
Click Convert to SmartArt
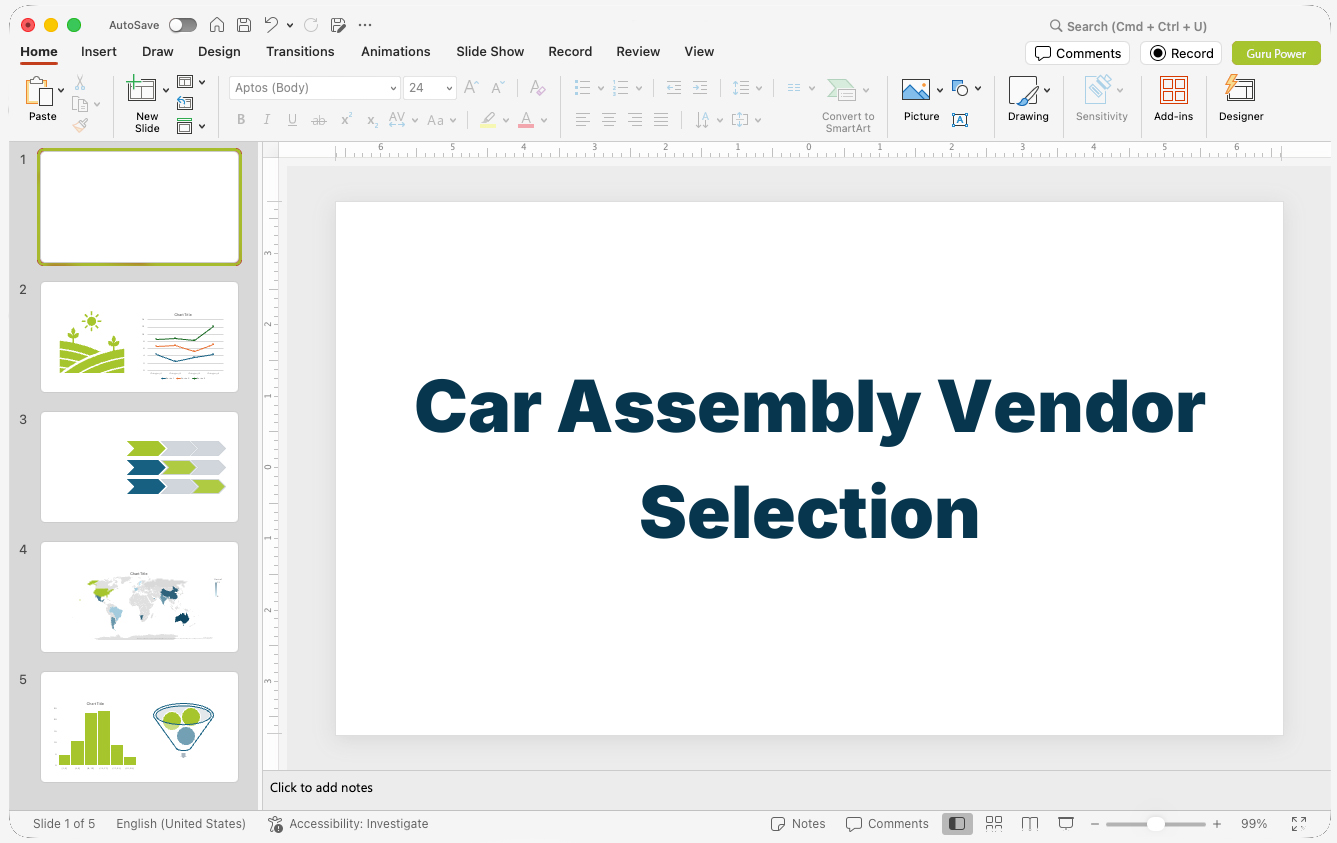click(847, 105)
